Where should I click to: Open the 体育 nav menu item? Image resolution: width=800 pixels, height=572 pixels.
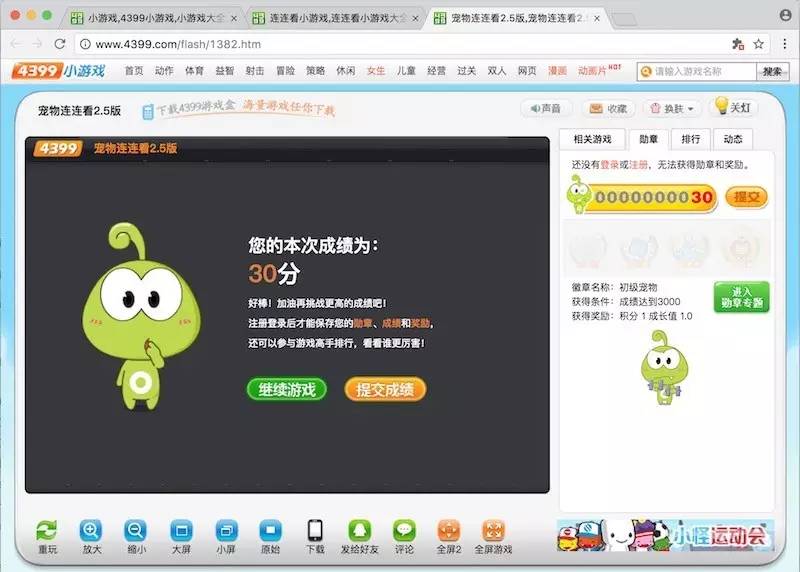[194, 71]
